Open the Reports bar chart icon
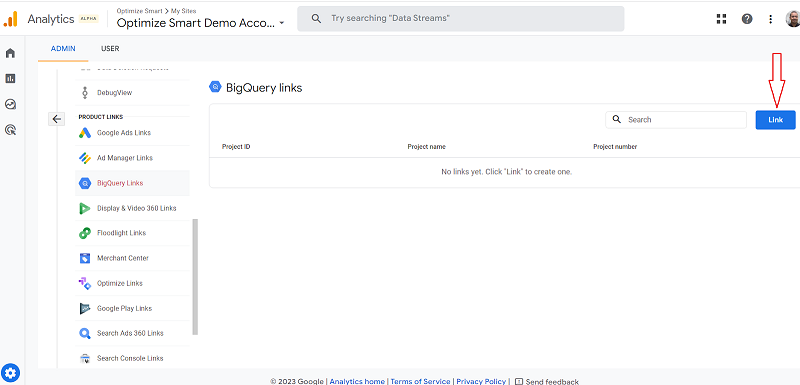The height and width of the screenshot is (385, 800). (x=10, y=79)
